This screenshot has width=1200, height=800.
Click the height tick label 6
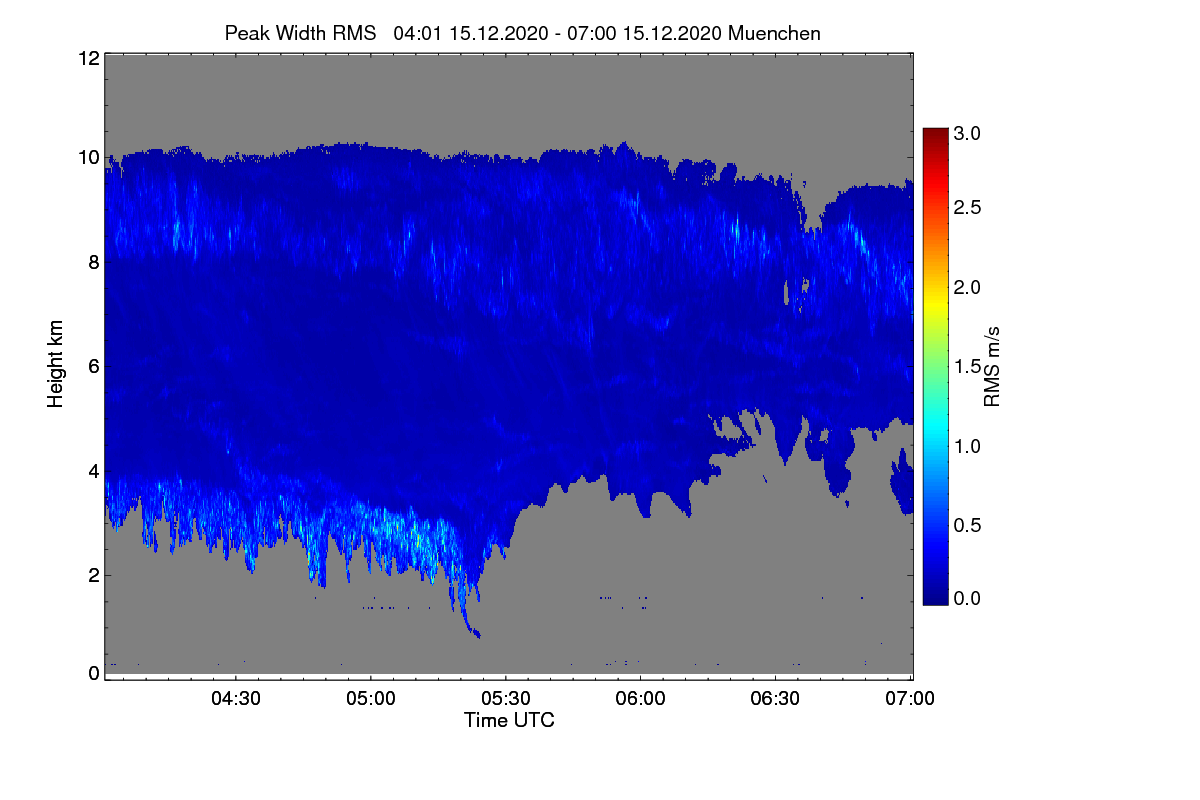coord(94,366)
